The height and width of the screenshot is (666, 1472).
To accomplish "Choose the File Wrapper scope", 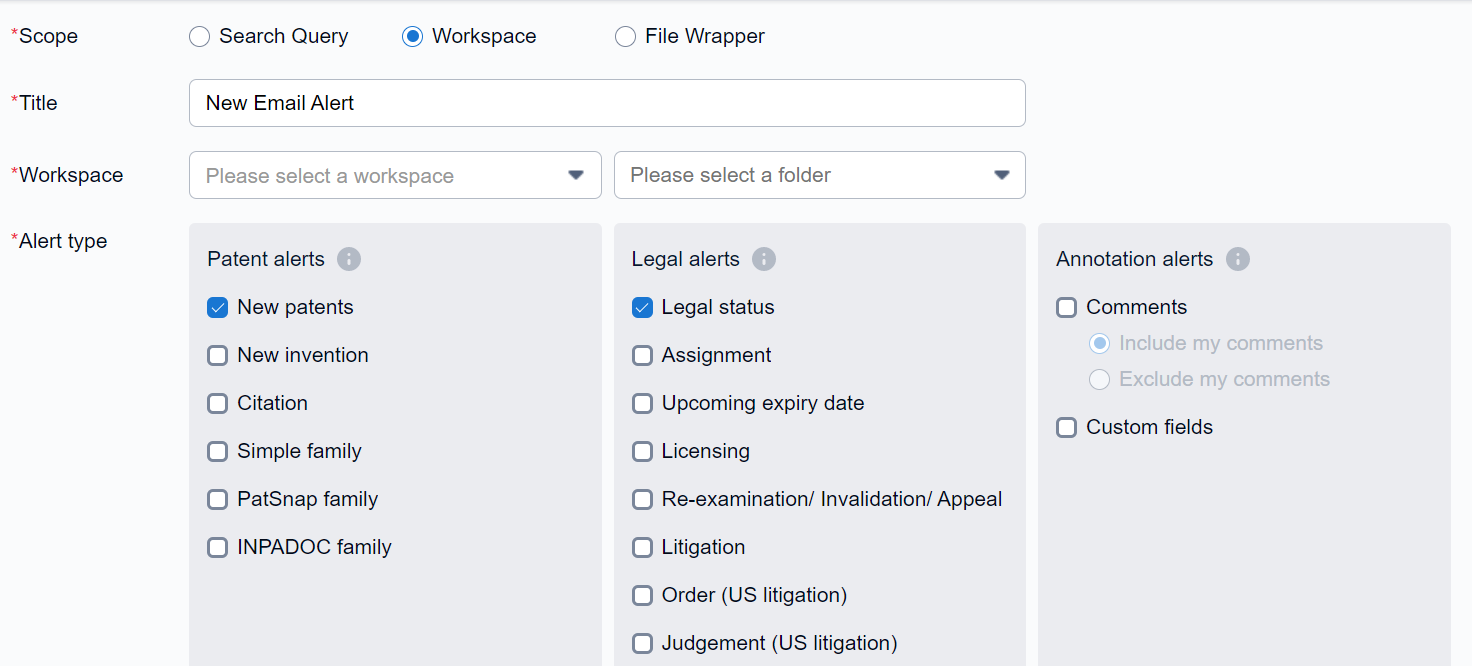I will [x=625, y=37].
